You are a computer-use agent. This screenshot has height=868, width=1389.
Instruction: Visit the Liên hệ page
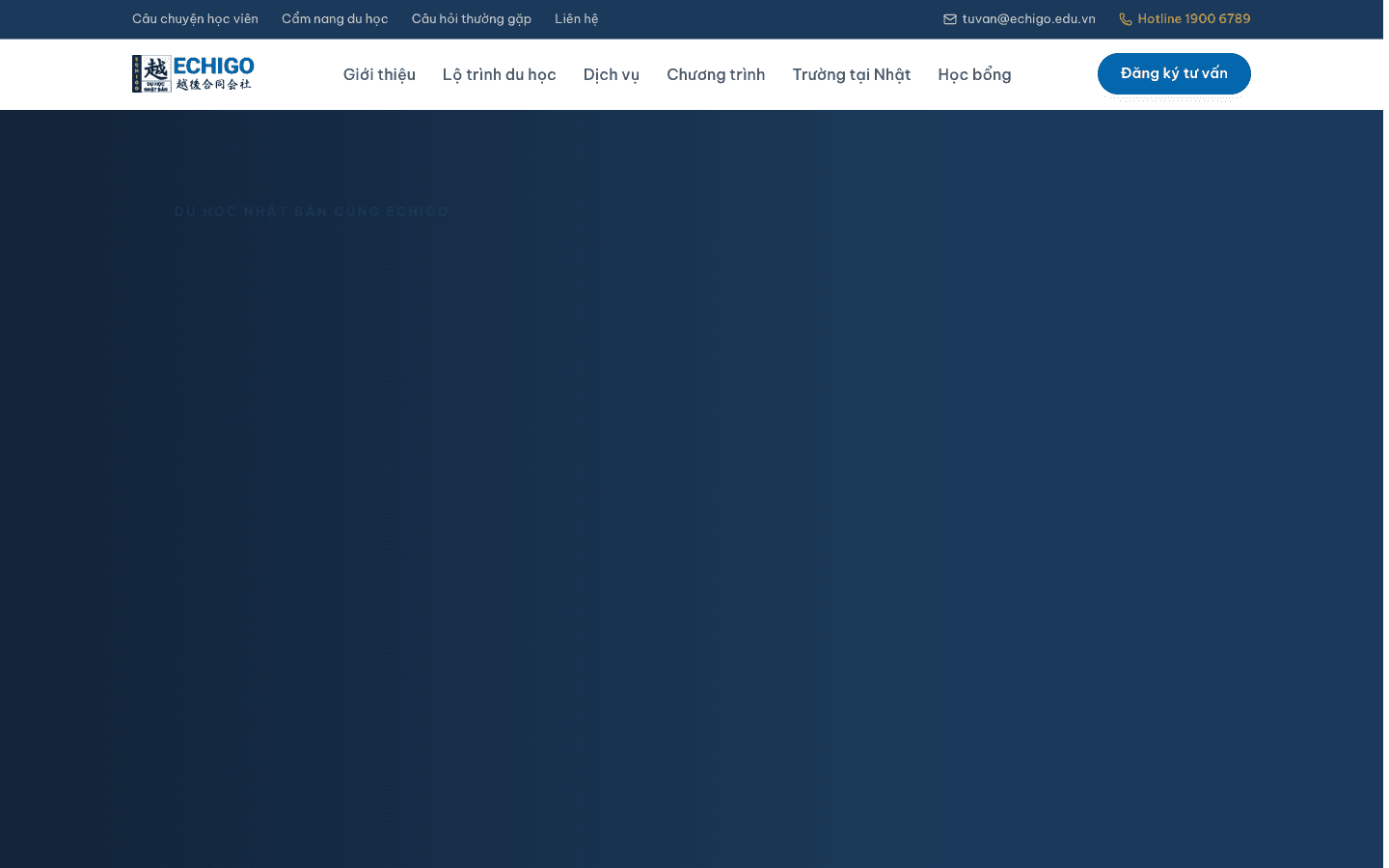point(577,19)
